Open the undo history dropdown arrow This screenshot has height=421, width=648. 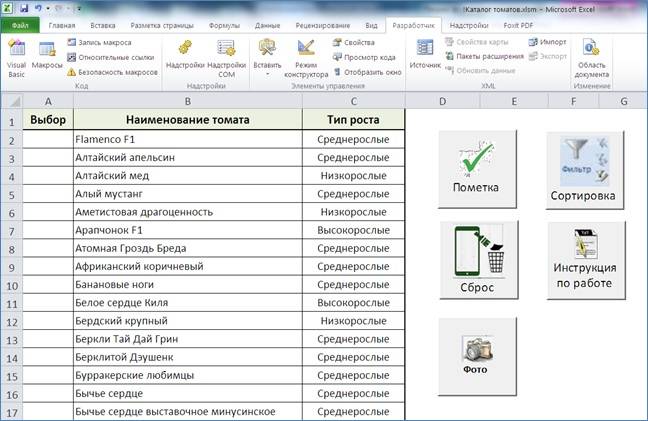tap(48, 8)
